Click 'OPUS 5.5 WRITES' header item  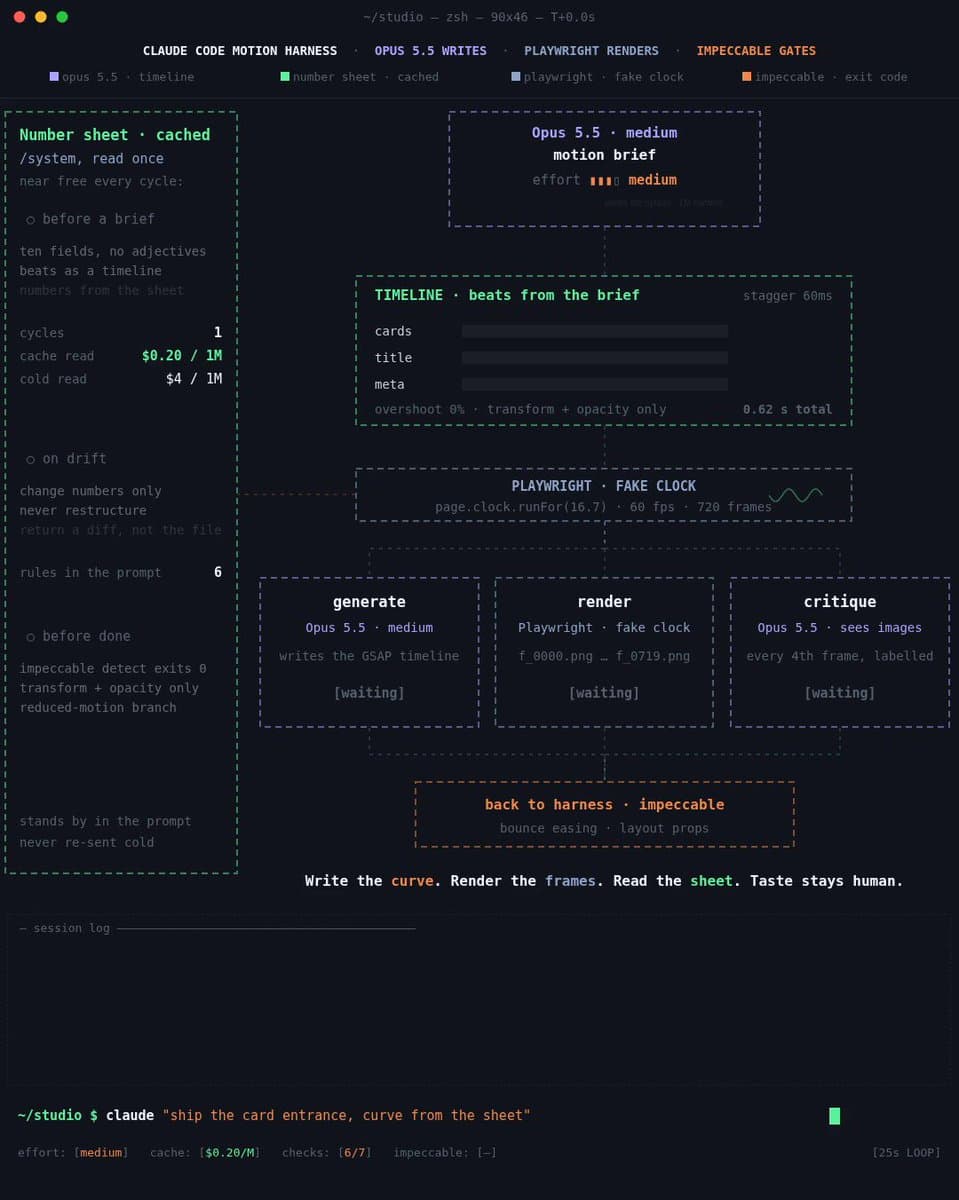tap(431, 50)
